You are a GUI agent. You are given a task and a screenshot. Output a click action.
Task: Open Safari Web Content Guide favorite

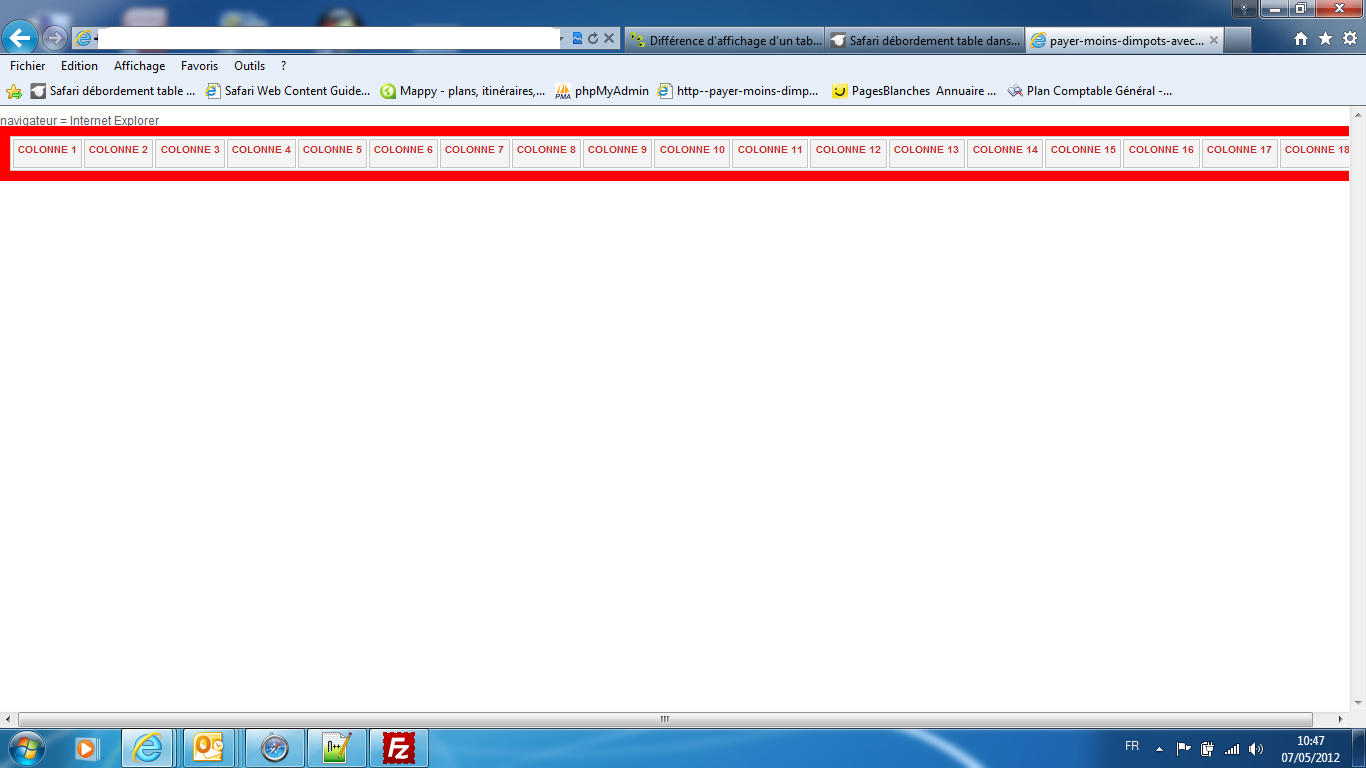pos(288,91)
